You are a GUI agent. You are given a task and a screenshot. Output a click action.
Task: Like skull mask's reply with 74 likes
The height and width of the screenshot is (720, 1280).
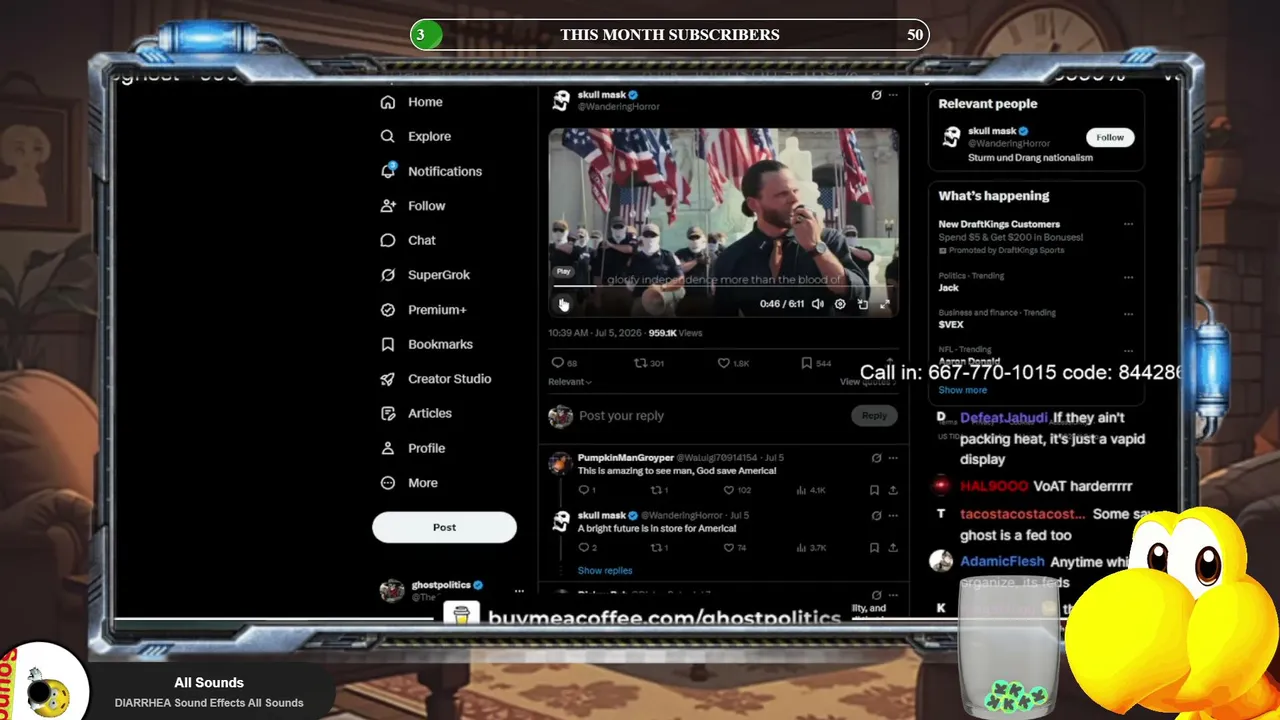click(x=728, y=548)
